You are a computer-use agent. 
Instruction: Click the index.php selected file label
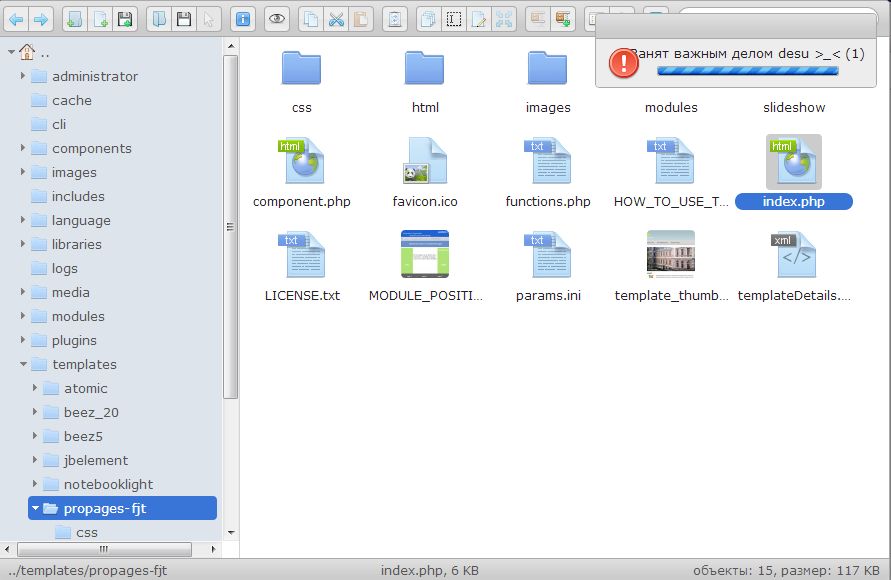[793, 202]
